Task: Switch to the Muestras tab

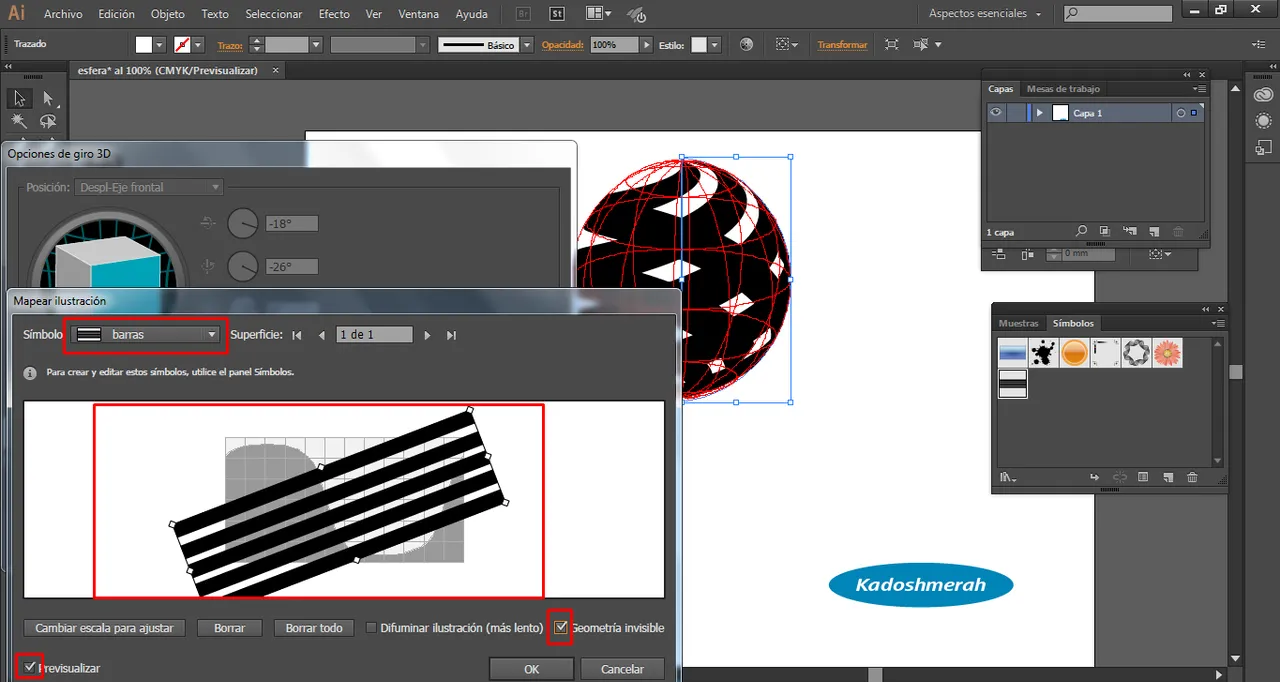Action: [1018, 323]
